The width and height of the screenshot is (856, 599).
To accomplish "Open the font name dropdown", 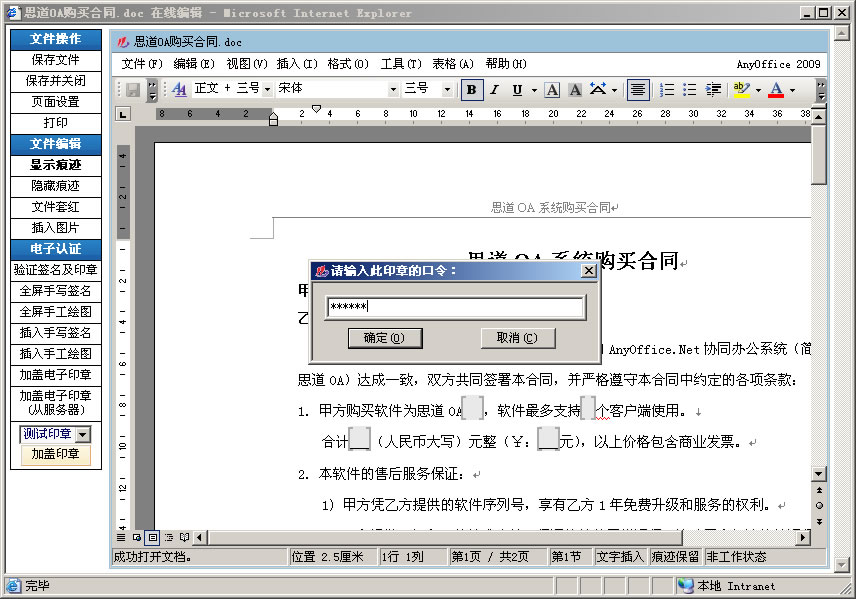I will point(393,89).
